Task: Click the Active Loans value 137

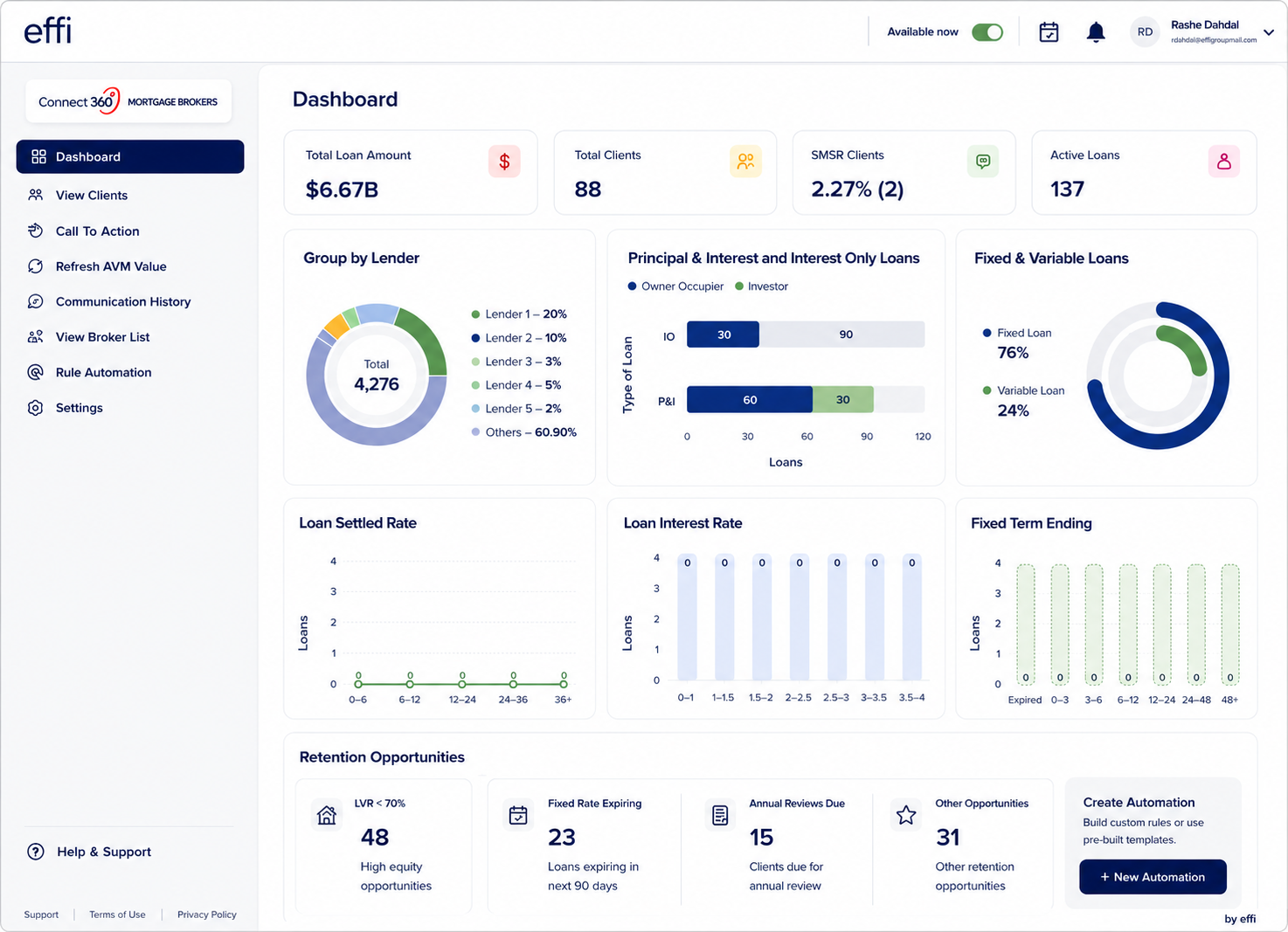Action: point(1067,190)
